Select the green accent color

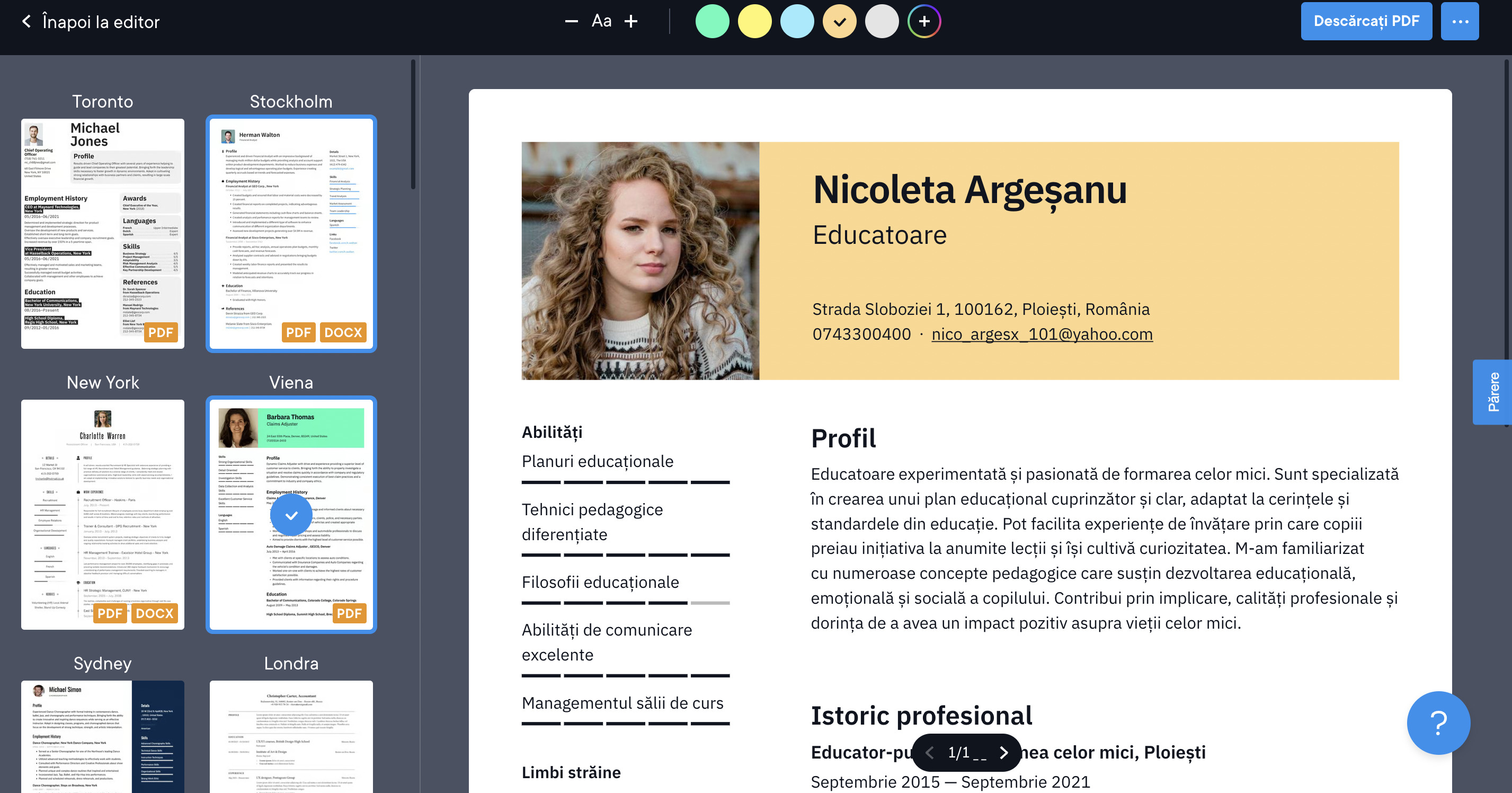pos(712,22)
